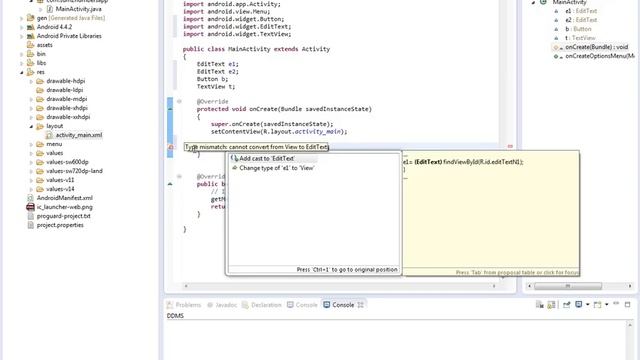Select the values-sw720dp-land folder
This screenshot has height=360, width=640.
click(x=74, y=171)
